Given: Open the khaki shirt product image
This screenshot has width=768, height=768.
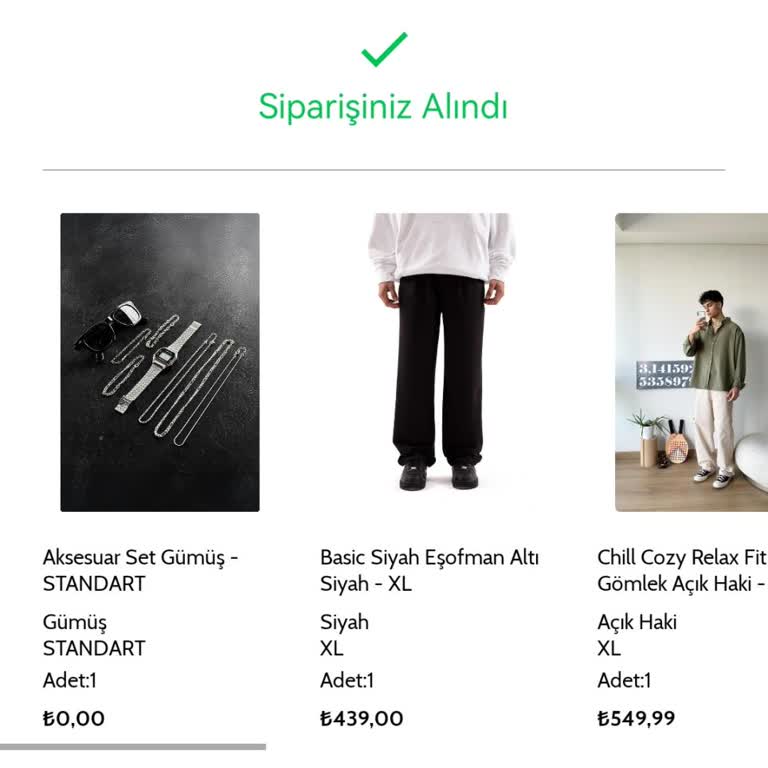Looking at the screenshot, I should pos(691,362).
